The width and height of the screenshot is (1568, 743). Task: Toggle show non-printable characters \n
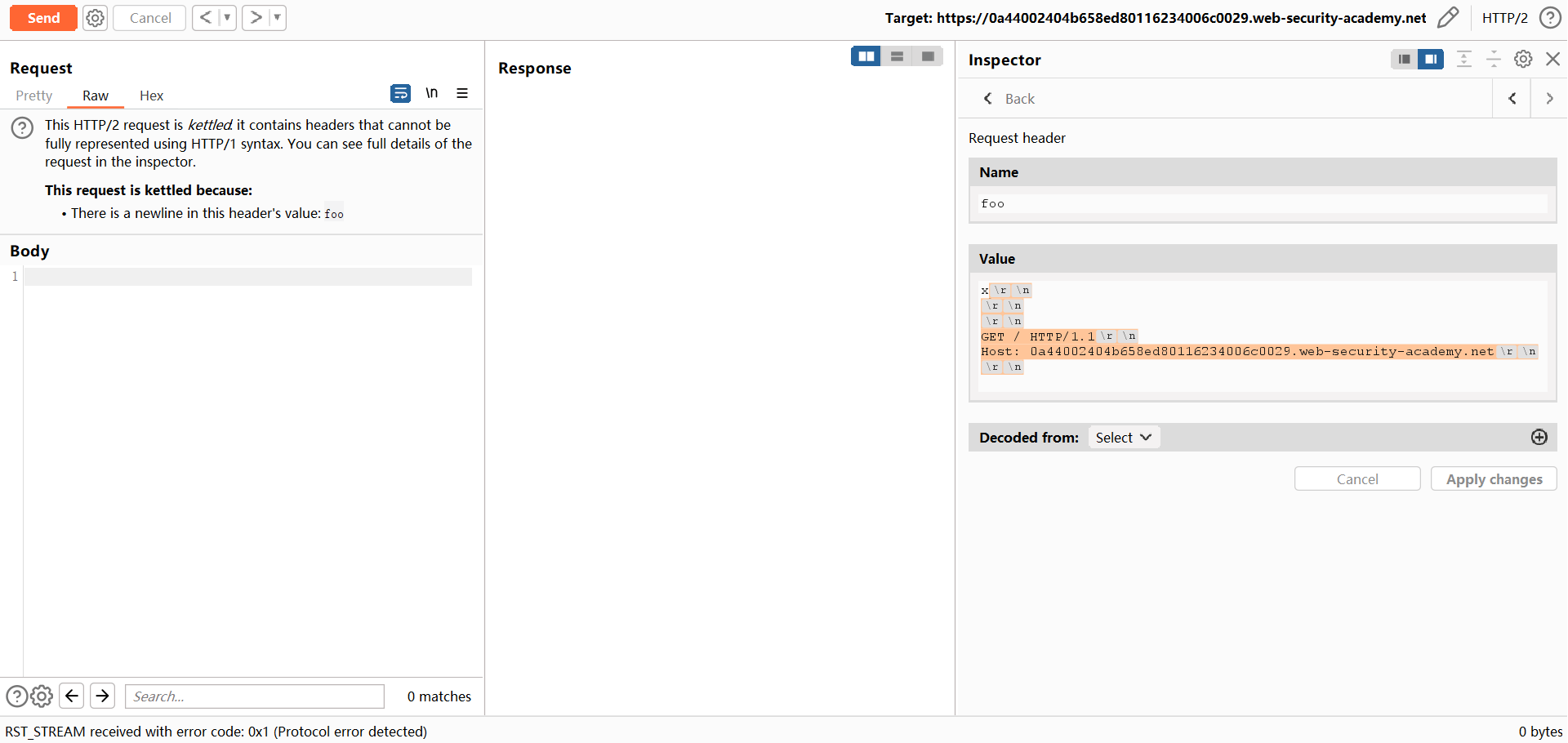[431, 94]
